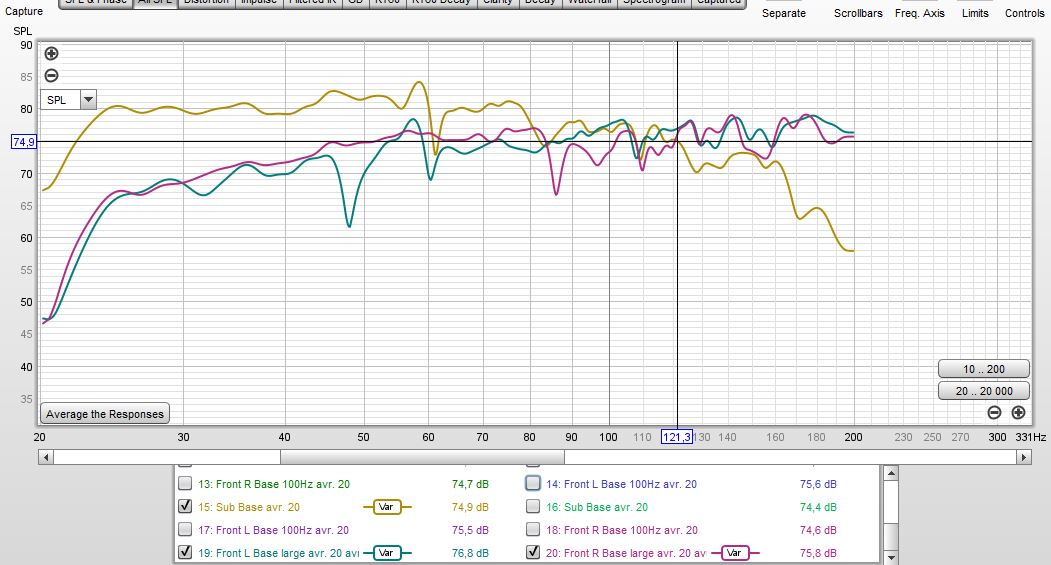1051x565 pixels.
Task: Click the 74,4 dB value of trace 16
Action: click(x=818, y=507)
